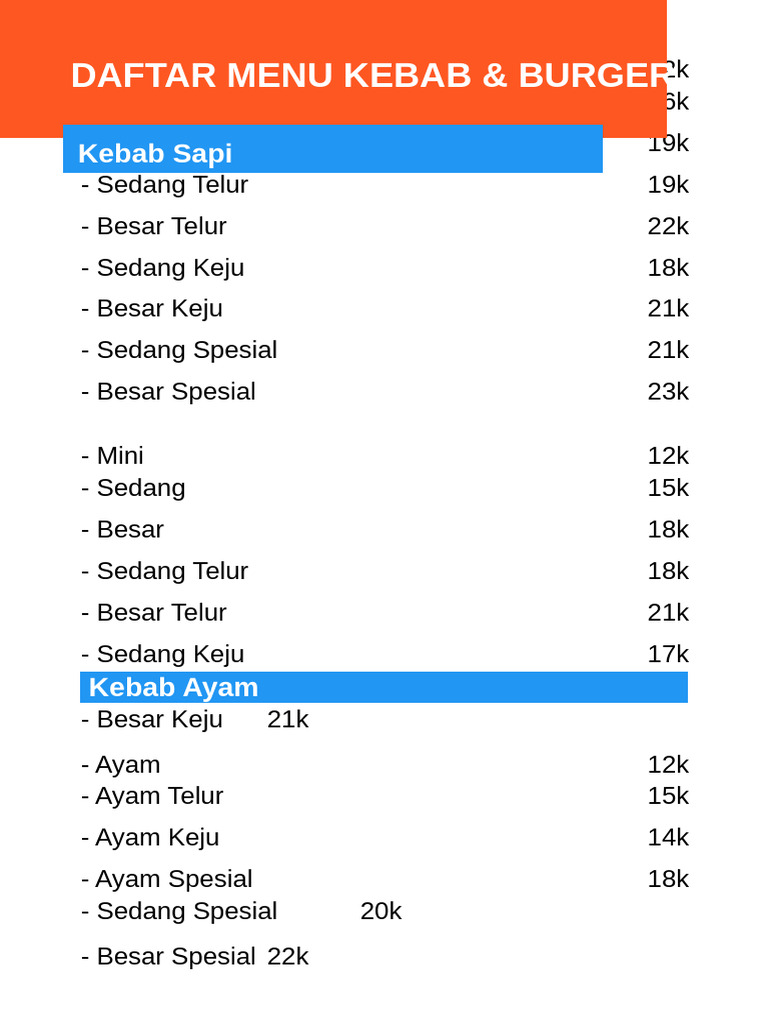Click the 20k price
768x1024 pixels.
click(381, 911)
